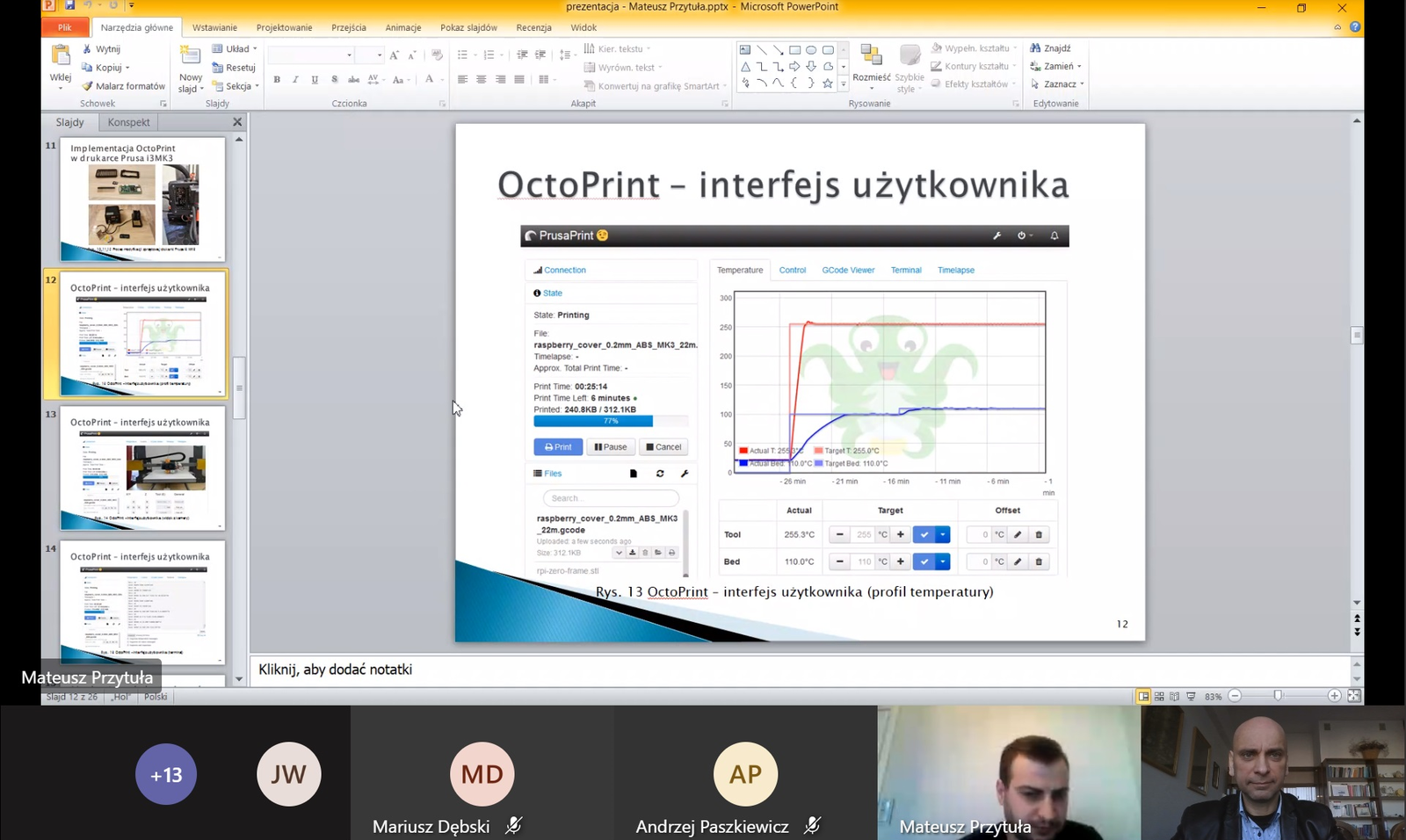This screenshot has width=1406, height=840.
Task: Select slide 13 thumbnail
Action: coord(142,468)
